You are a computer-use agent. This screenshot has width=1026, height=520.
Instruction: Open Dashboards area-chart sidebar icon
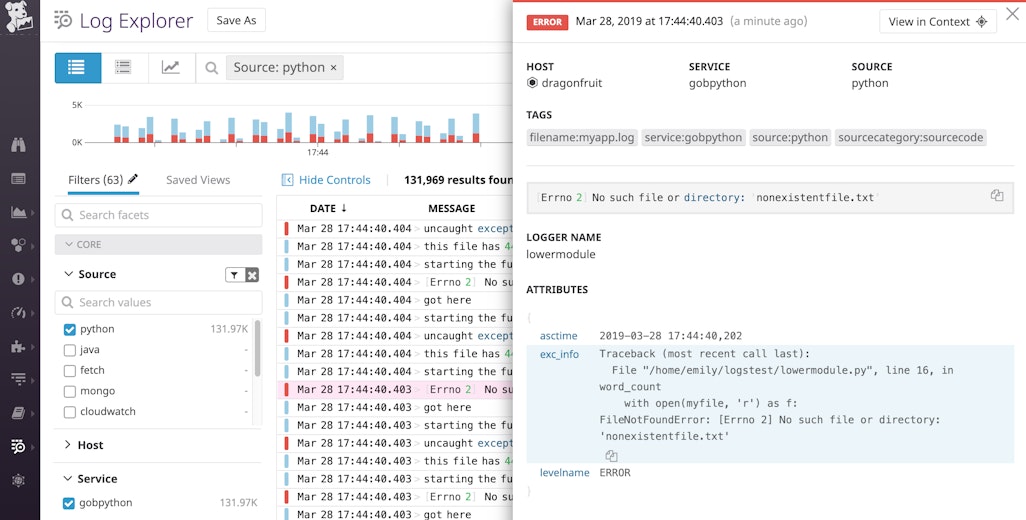pyautogui.click(x=18, y=212)
